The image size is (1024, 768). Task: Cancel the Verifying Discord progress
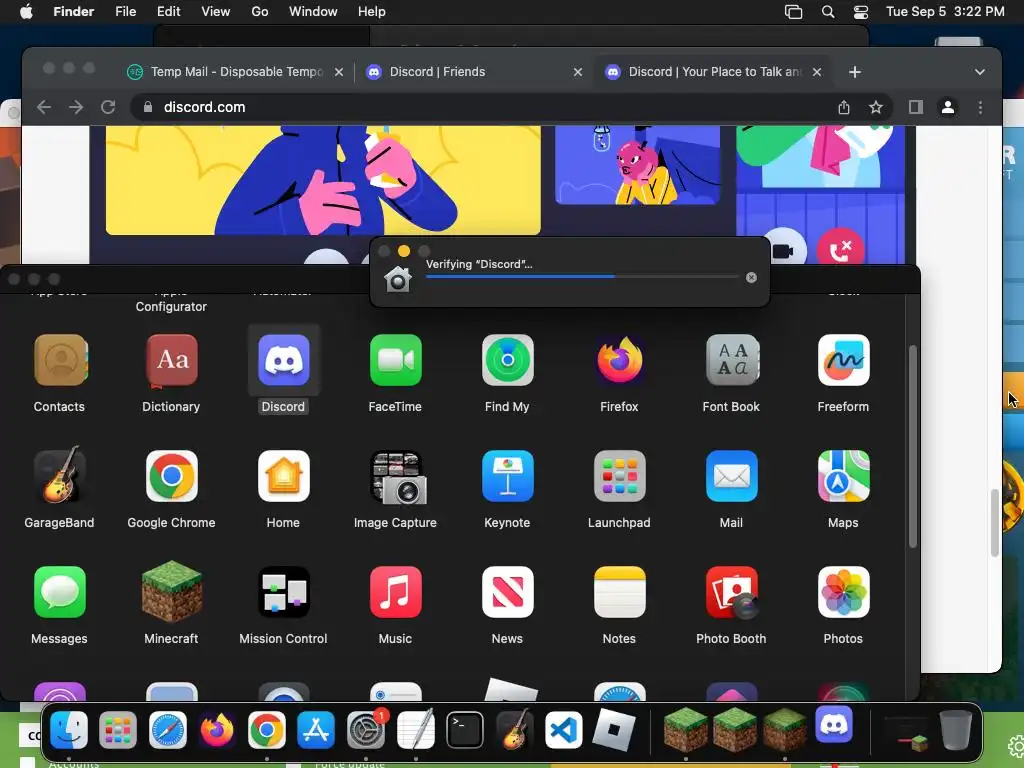point(751,278)
